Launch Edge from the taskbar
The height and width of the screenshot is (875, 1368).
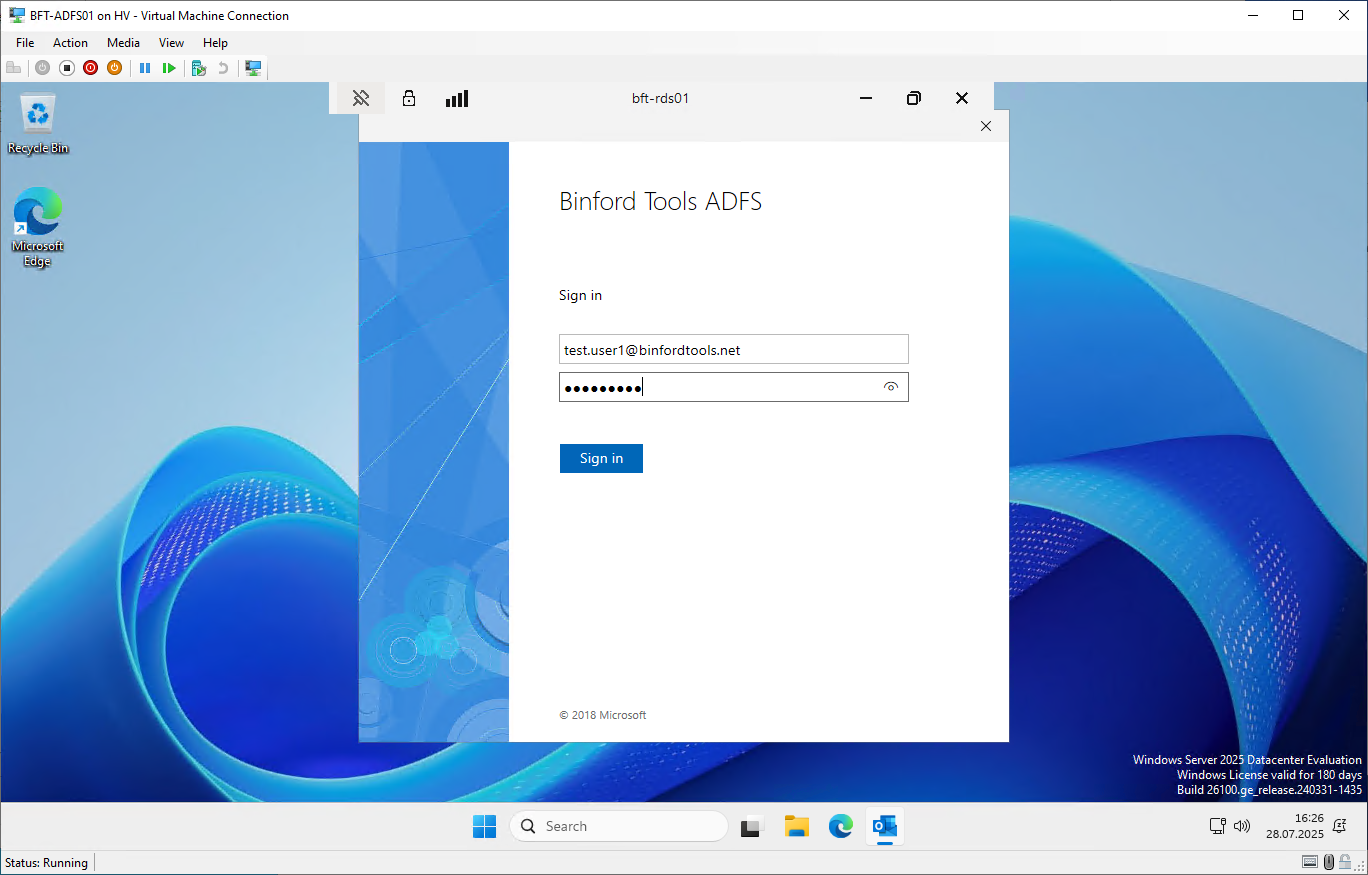840,826
